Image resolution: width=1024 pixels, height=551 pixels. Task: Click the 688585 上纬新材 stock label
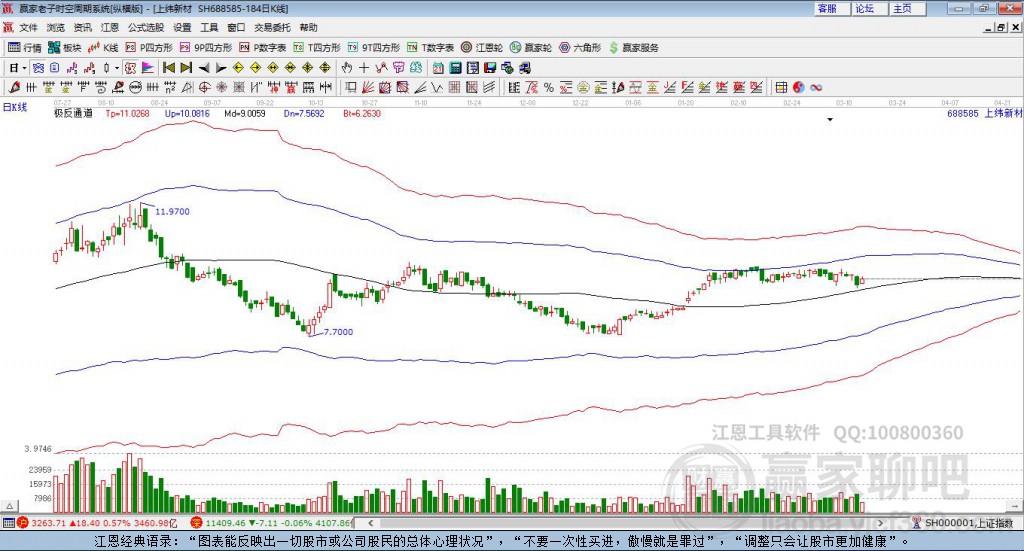pos(984,113)
